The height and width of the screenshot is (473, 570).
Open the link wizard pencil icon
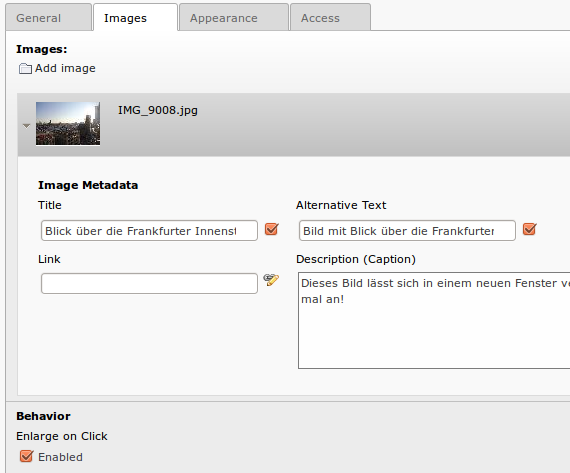(x=271, y=280)
